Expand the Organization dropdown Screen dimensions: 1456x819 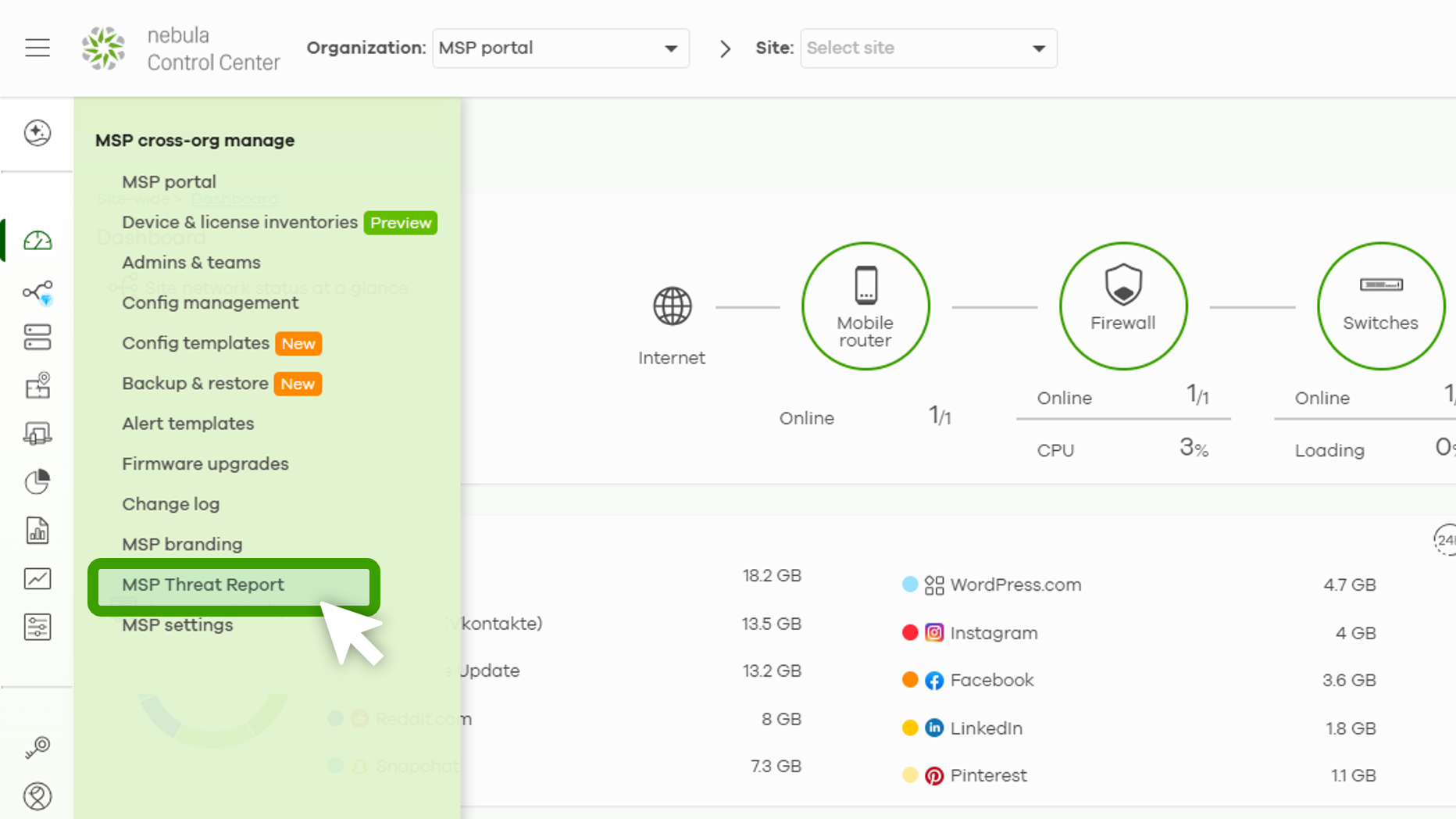coord(561,48)
